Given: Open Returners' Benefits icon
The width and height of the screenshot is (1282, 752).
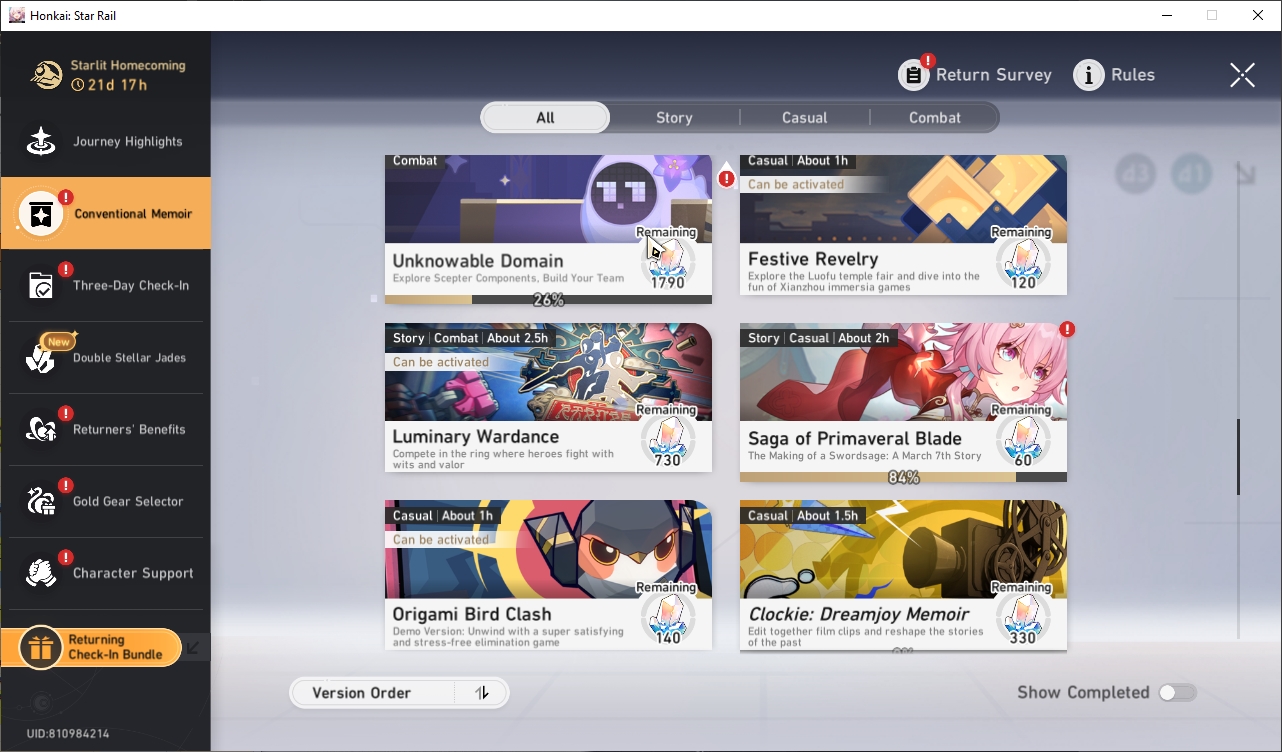Looking at the screenshot, I should click(41, 430).
